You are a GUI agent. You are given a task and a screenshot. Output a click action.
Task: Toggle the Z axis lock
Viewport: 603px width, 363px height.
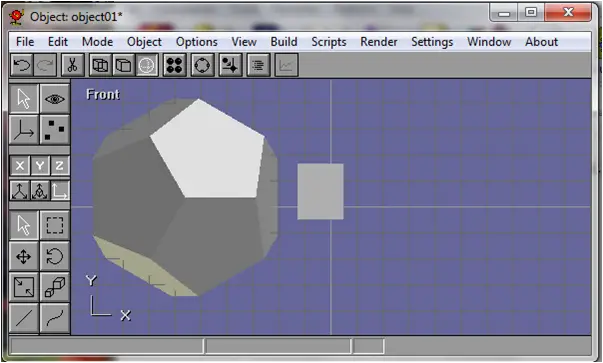coord(60,166)
